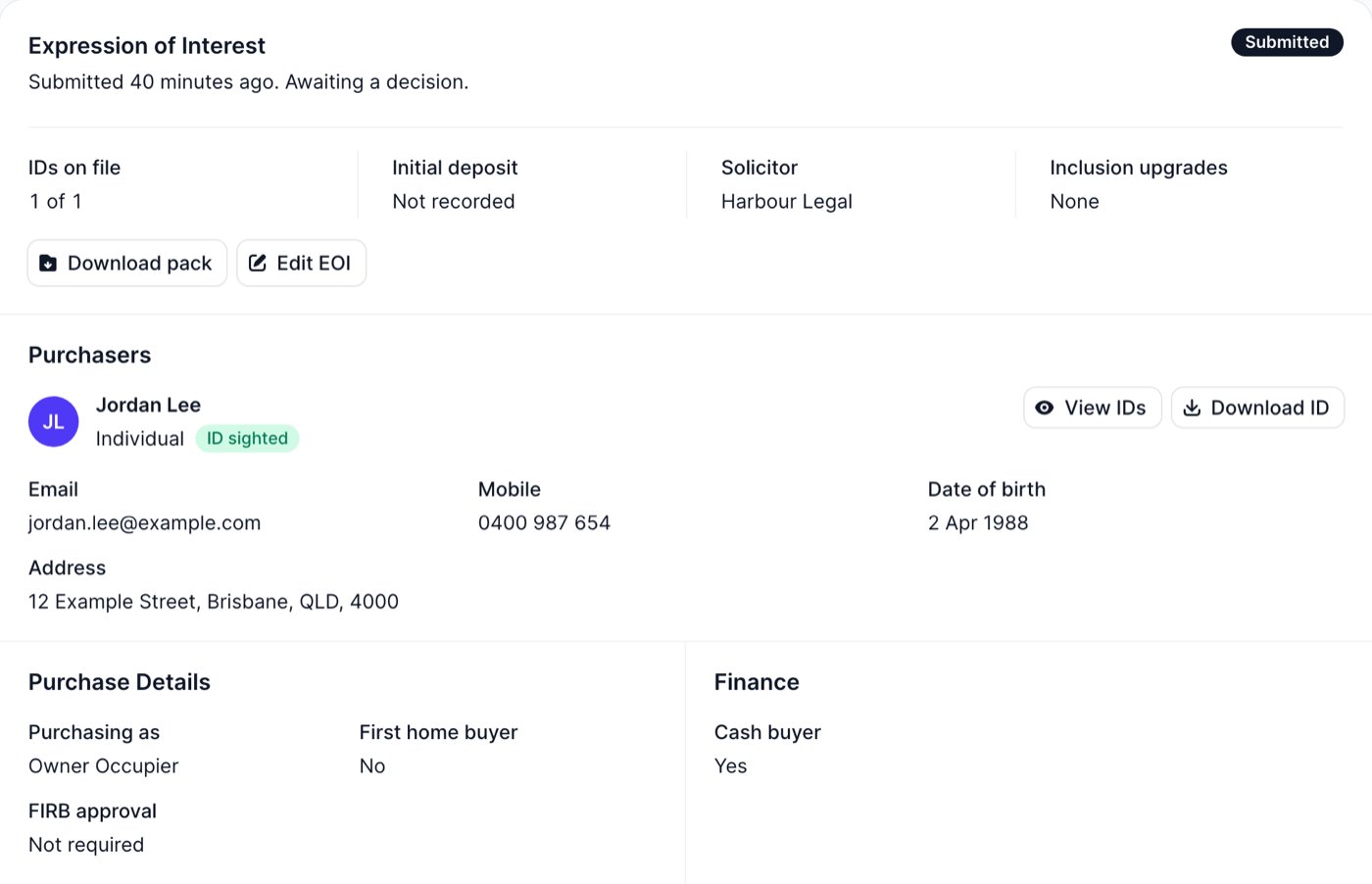Click the Date of birth value 2 Apr 1988
The width and height of the screenshot is (1372, 884).
tap(978, 523)
